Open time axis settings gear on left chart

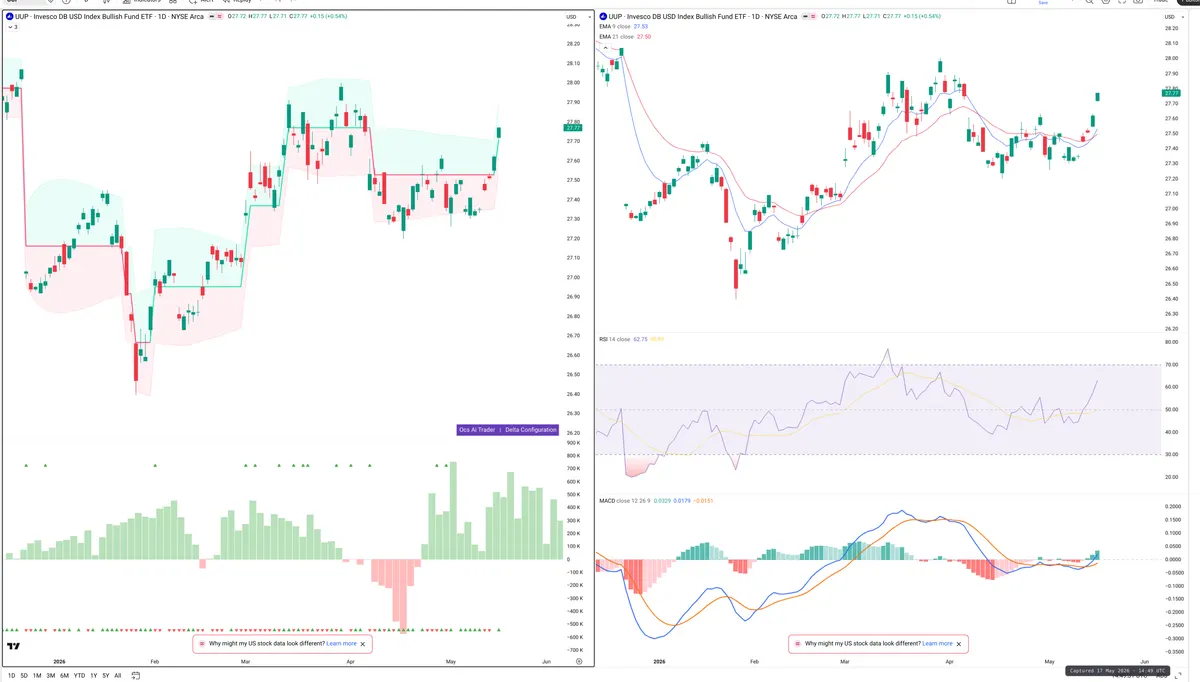pos(579,662)
